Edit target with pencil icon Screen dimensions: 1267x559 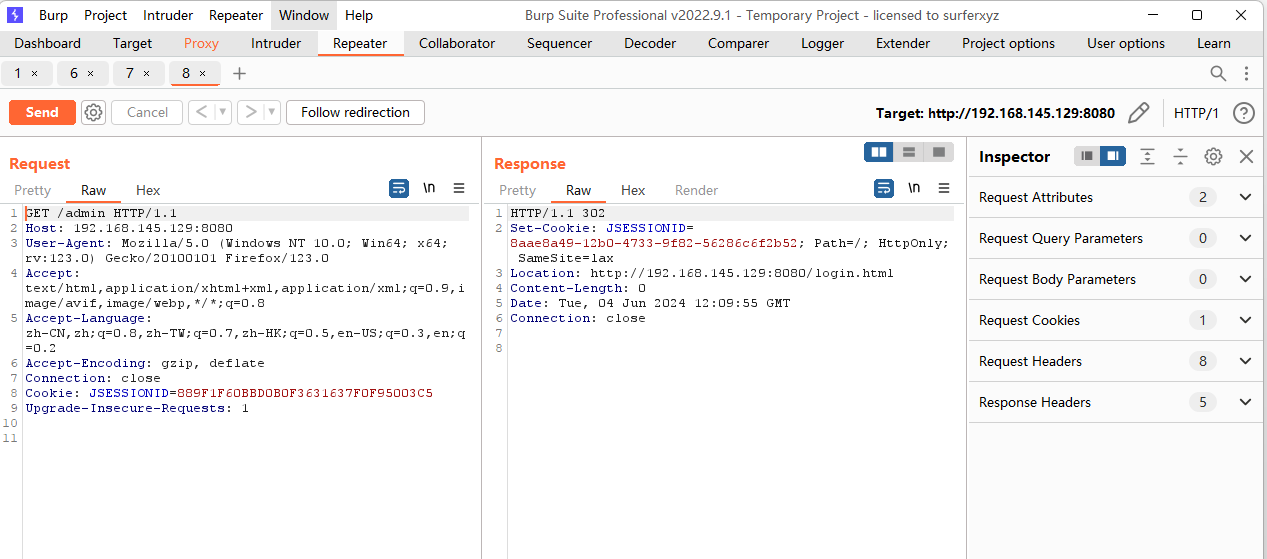[x=1138, y=113]
